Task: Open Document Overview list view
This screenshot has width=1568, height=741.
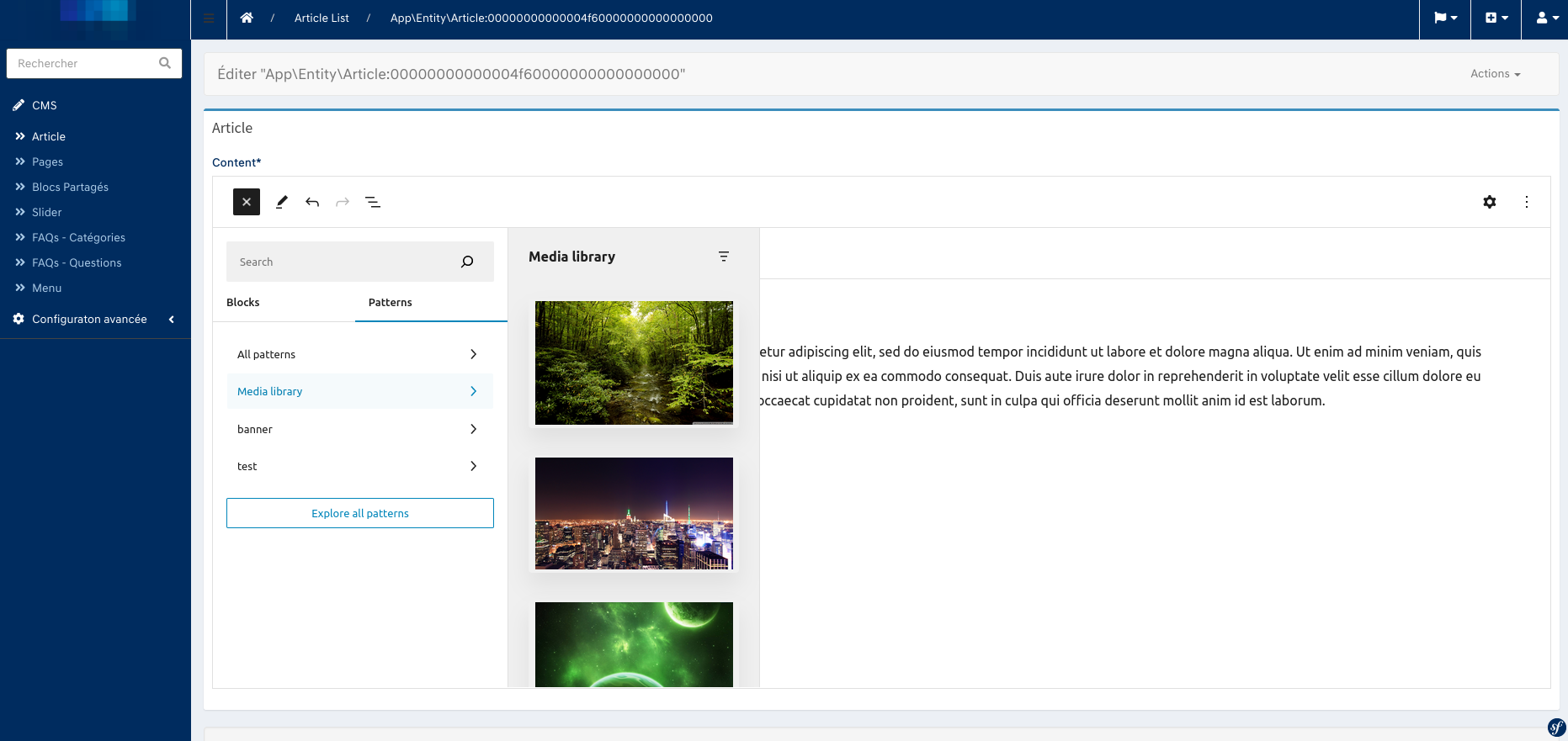Action: tap(373, 202)
